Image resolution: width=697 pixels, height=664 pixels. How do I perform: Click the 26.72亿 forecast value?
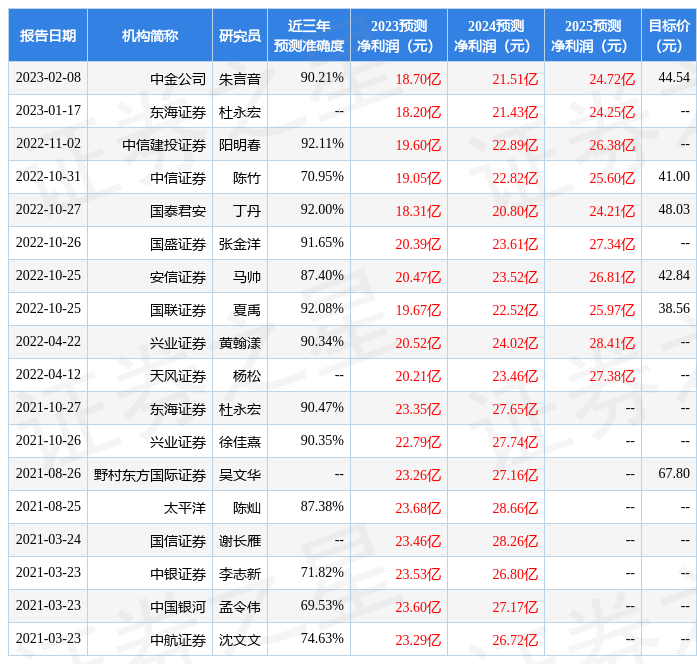click(x=515, y=640)
